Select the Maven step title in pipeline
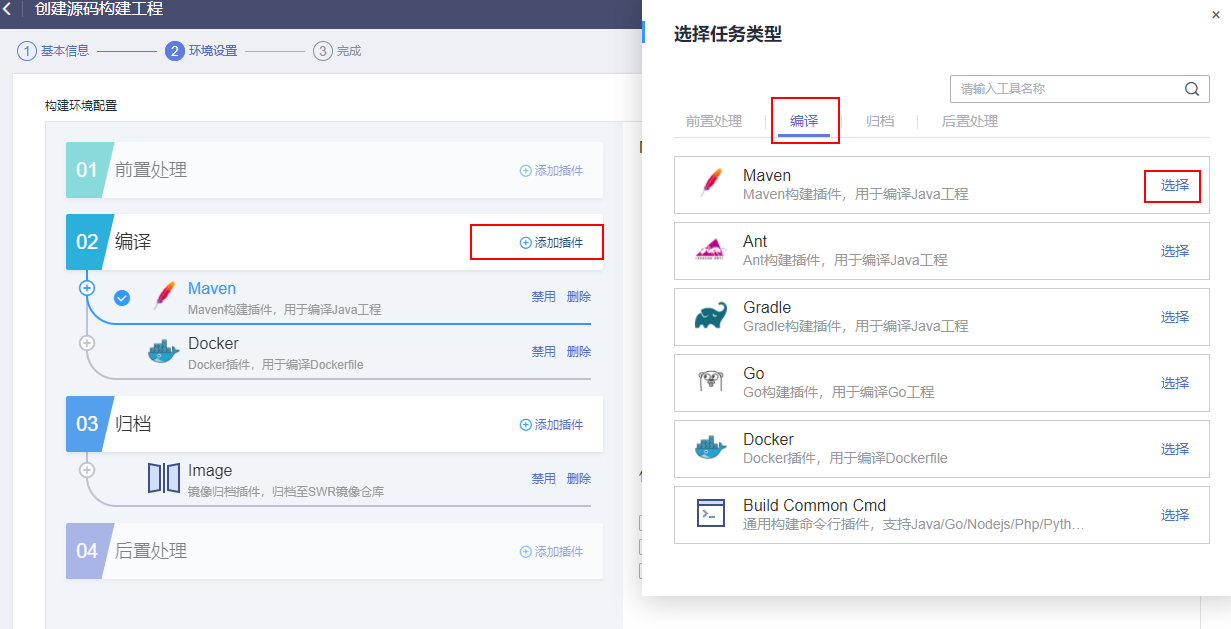The height and width of the screenshot is (629, 1231). point(212,289)
